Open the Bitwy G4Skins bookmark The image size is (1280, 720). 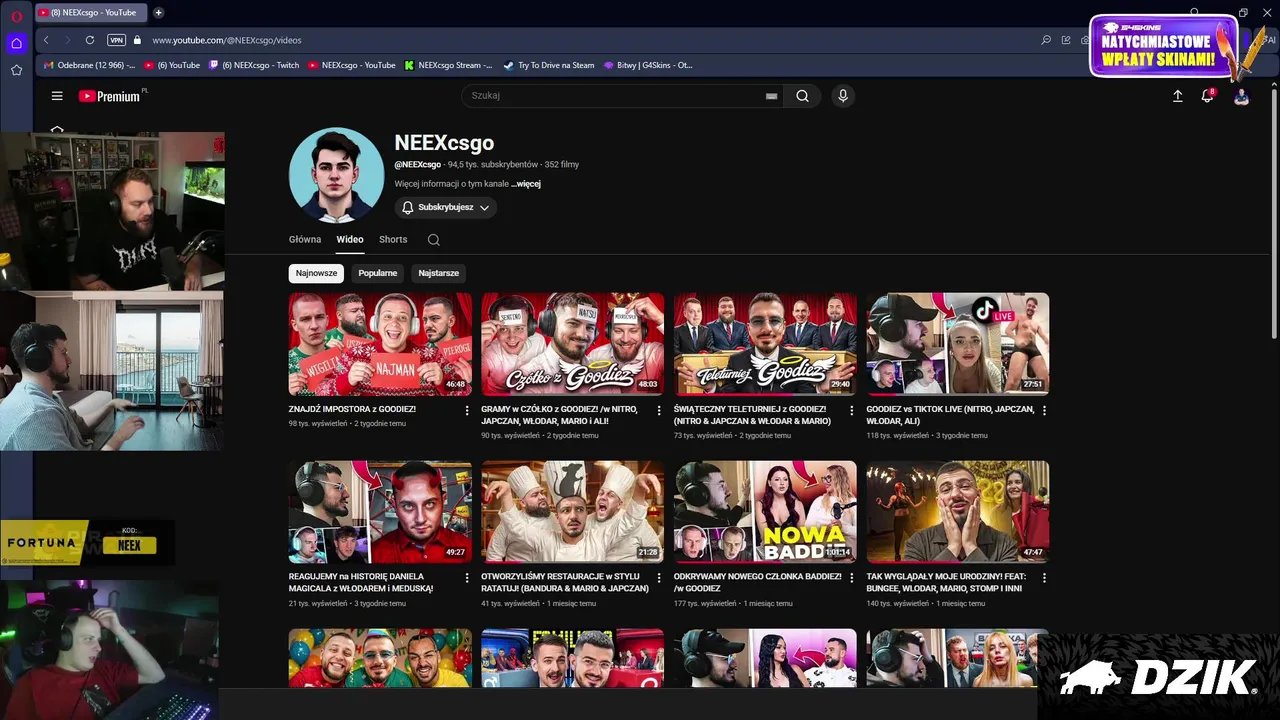point(648,65)
